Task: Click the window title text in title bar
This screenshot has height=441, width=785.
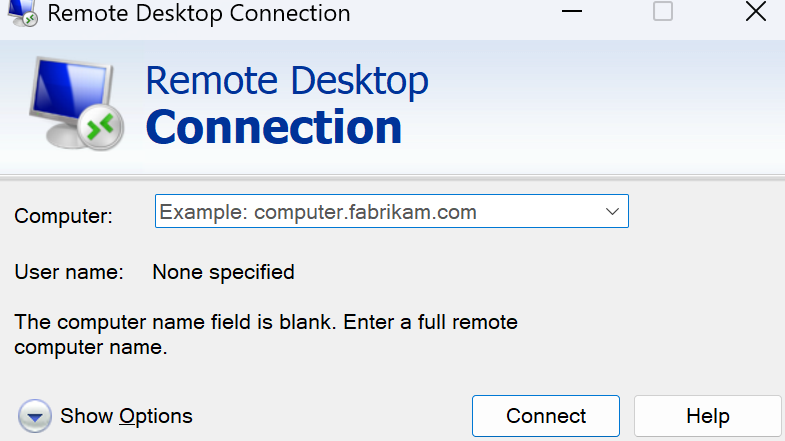Action: coord(199,13)
